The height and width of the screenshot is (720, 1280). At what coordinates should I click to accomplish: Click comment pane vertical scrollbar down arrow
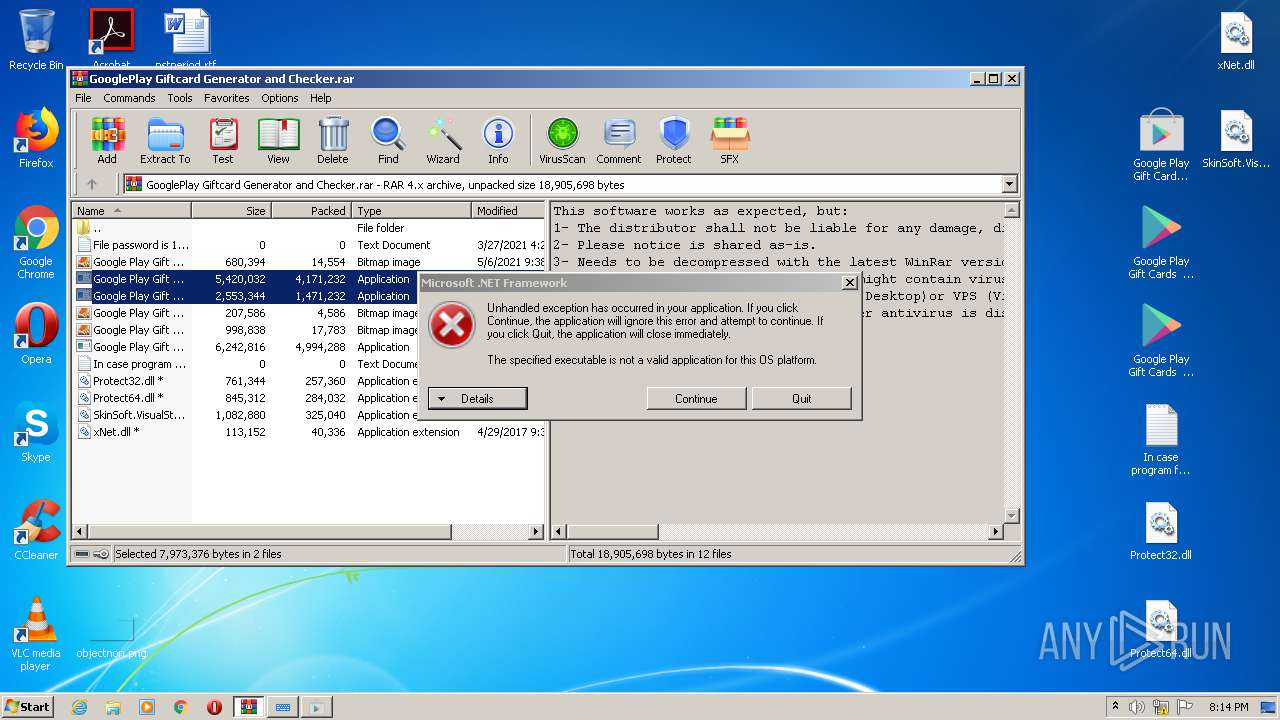[x=1011, y=516]
